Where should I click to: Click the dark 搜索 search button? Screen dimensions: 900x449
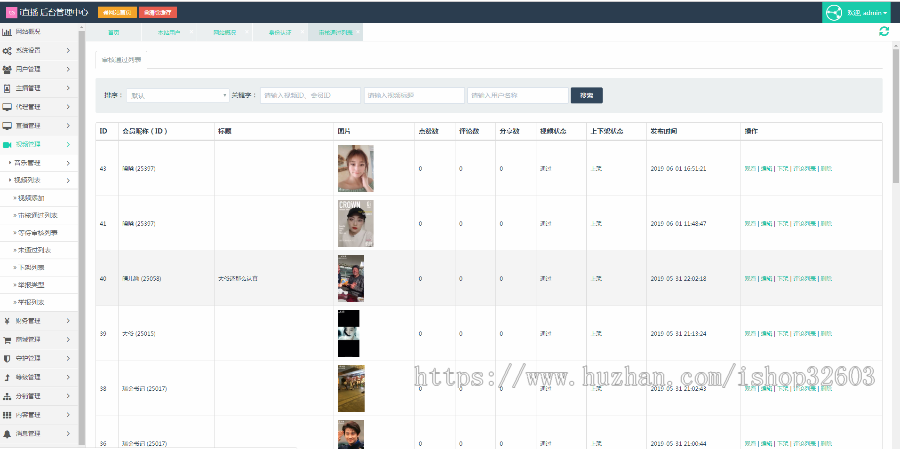tap(586, 96)
